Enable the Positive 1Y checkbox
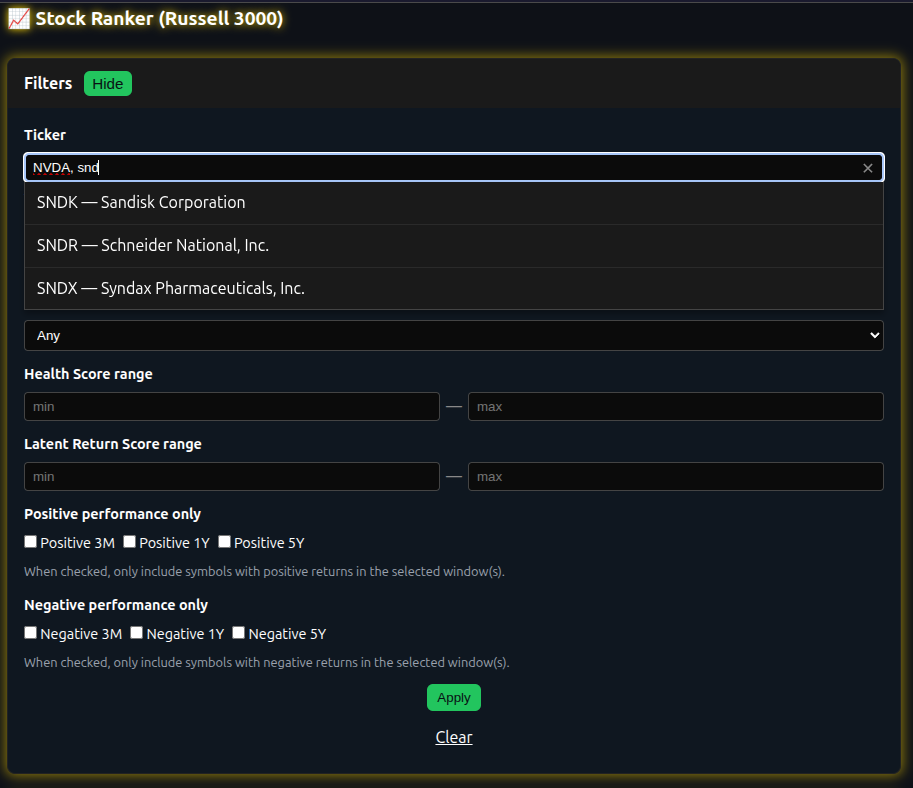 (x=129, y=541)
